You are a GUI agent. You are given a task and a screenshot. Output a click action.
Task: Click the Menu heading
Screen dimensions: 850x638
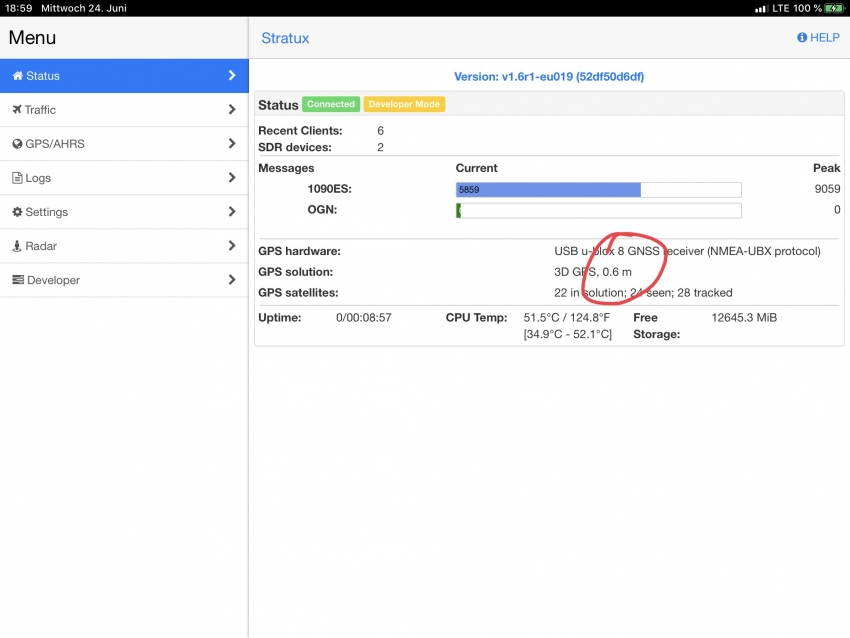[x=32, y=37]
